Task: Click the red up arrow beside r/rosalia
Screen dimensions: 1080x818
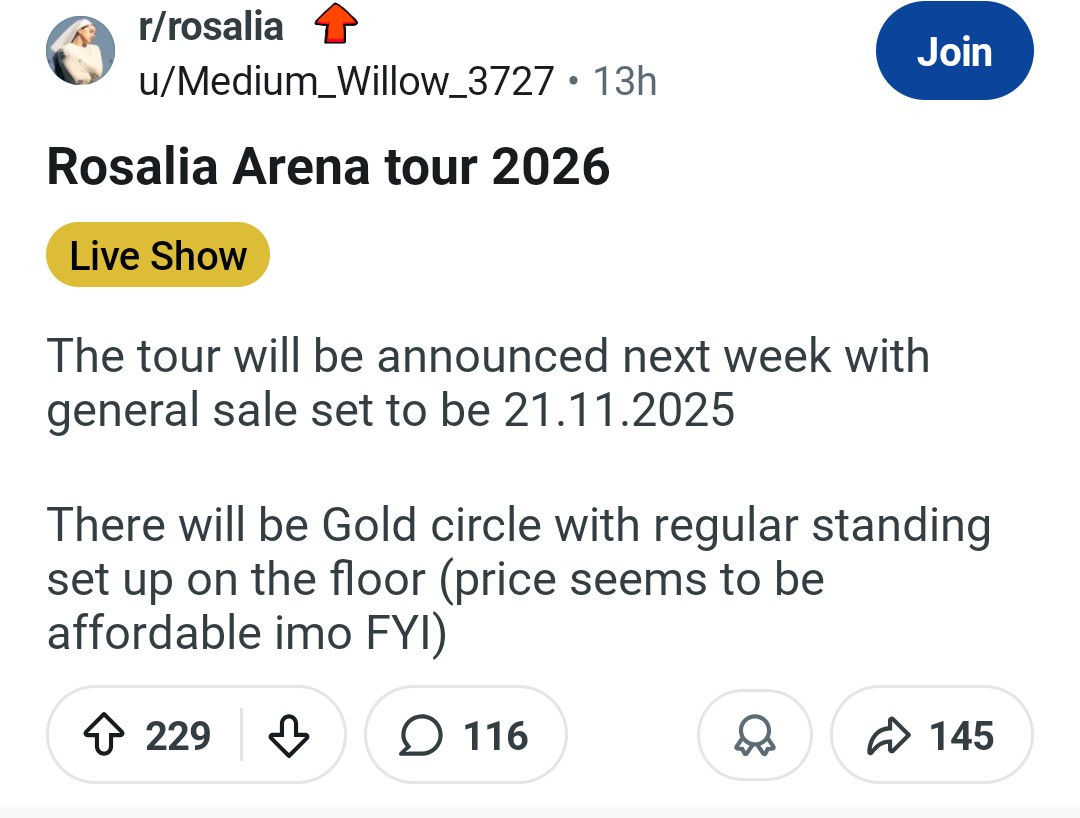Action: [x=336, y=26]
